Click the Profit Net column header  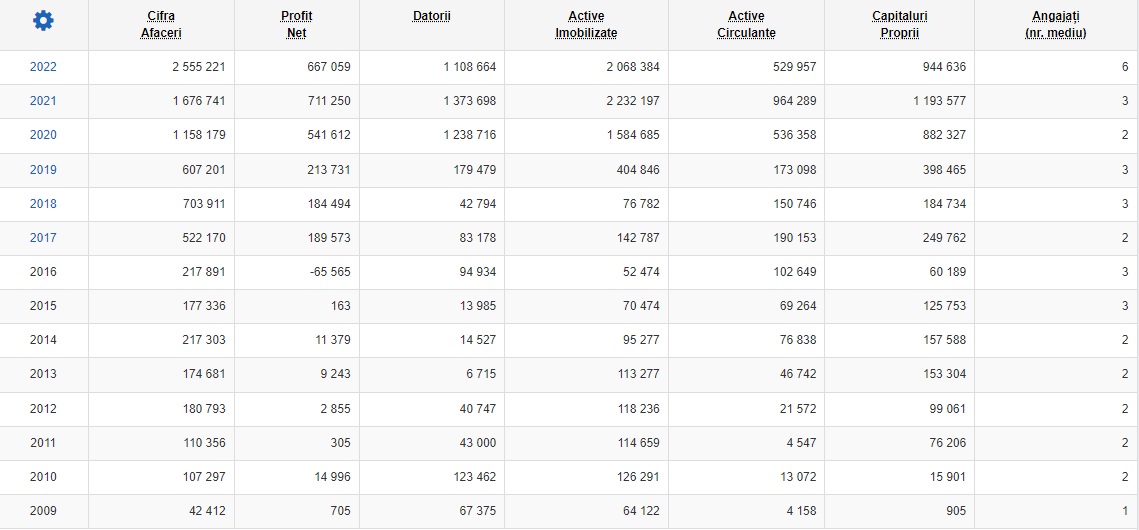[x=296, y=25]
